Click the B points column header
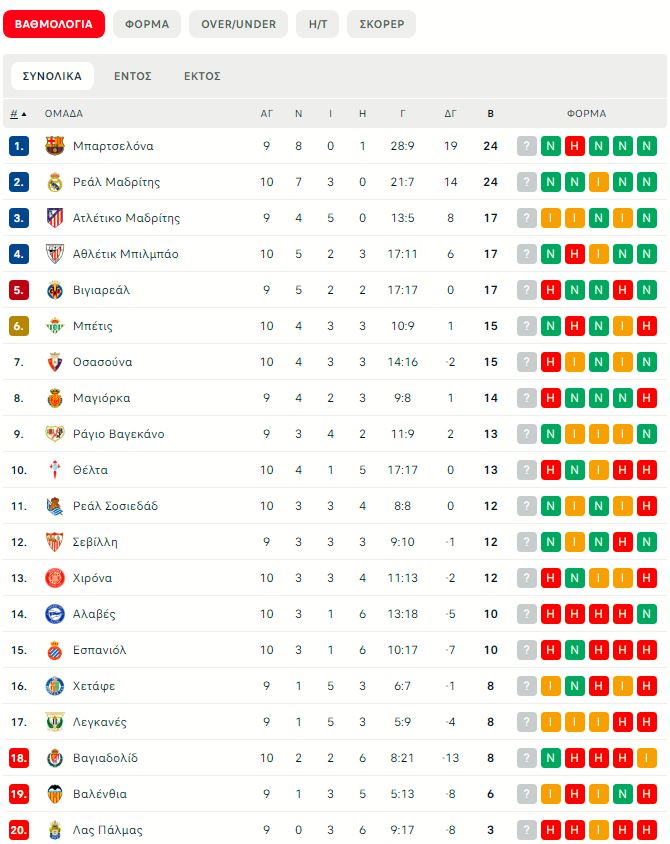The height and width of the screenshot is (844, 670). click(x=490, y=114)
